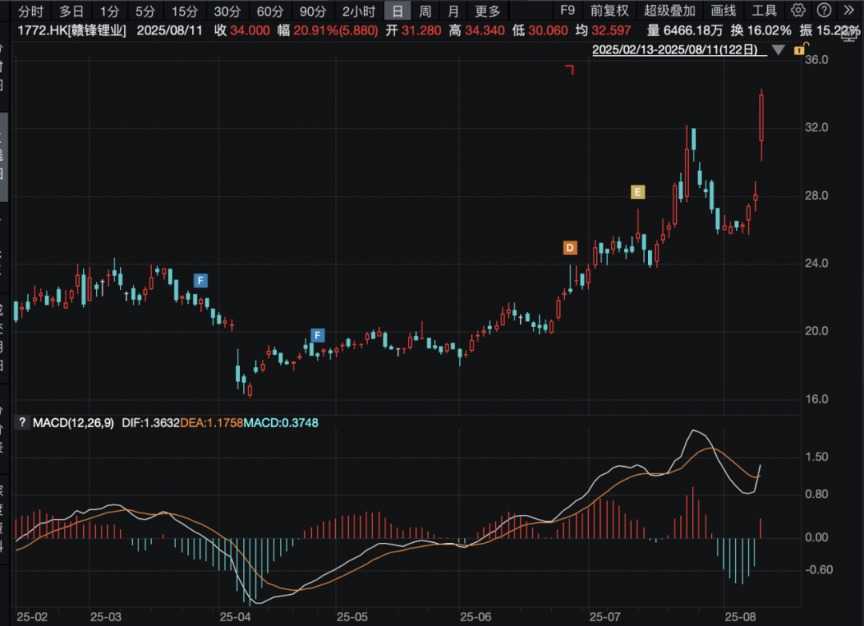
Task: Open date range dropdown triangle
Action: (779, 49)
